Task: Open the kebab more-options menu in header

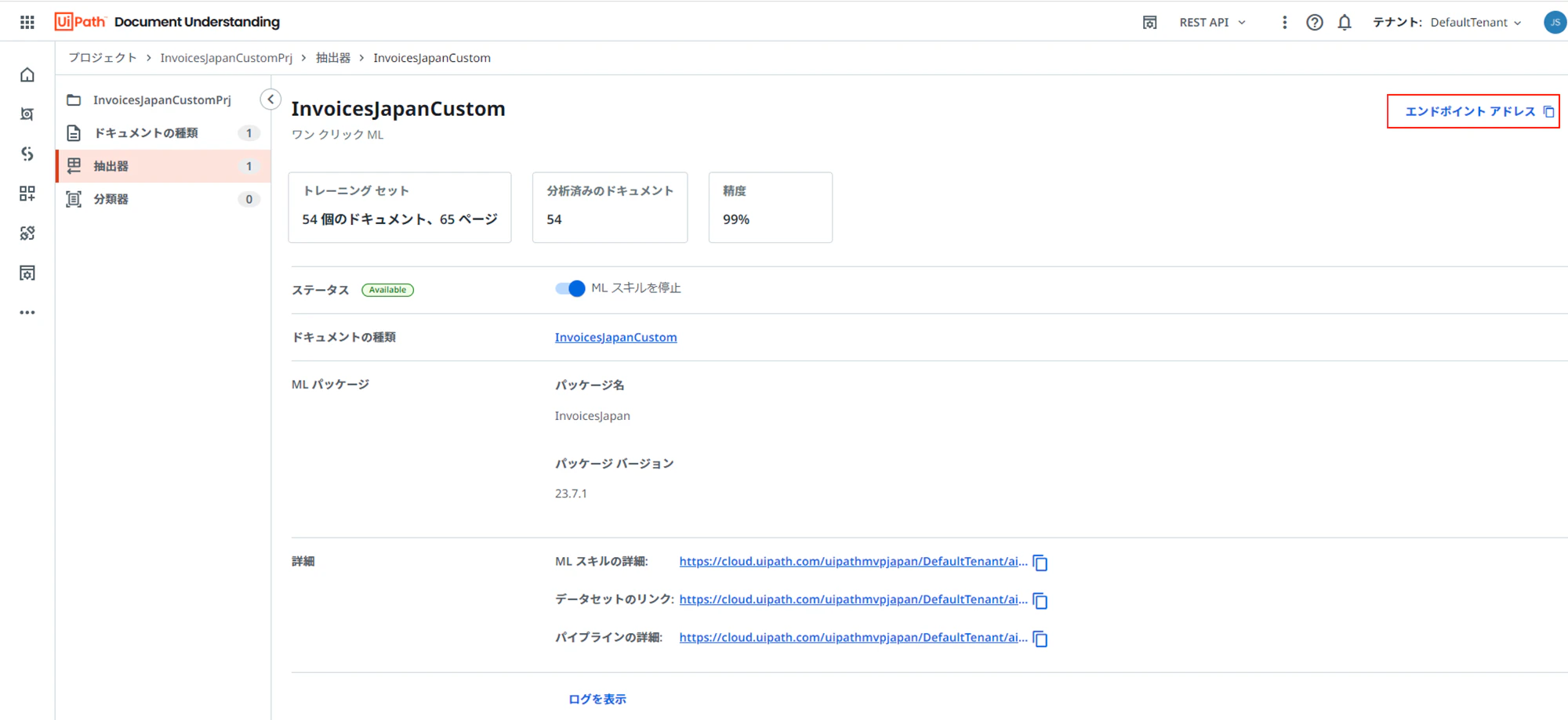Action: coord(1284,22)
